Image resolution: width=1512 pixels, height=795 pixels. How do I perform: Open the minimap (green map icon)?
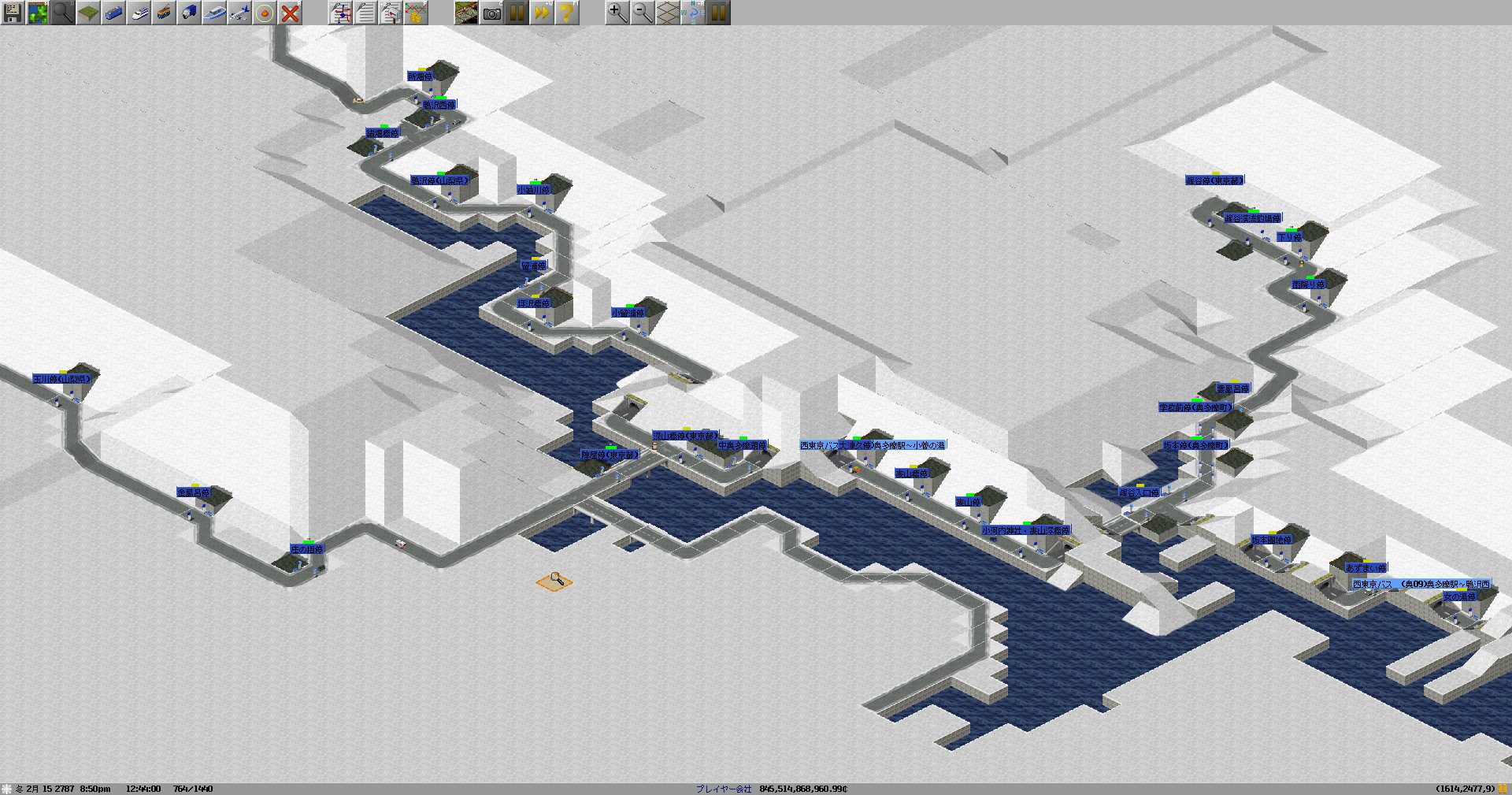(38, 13)
